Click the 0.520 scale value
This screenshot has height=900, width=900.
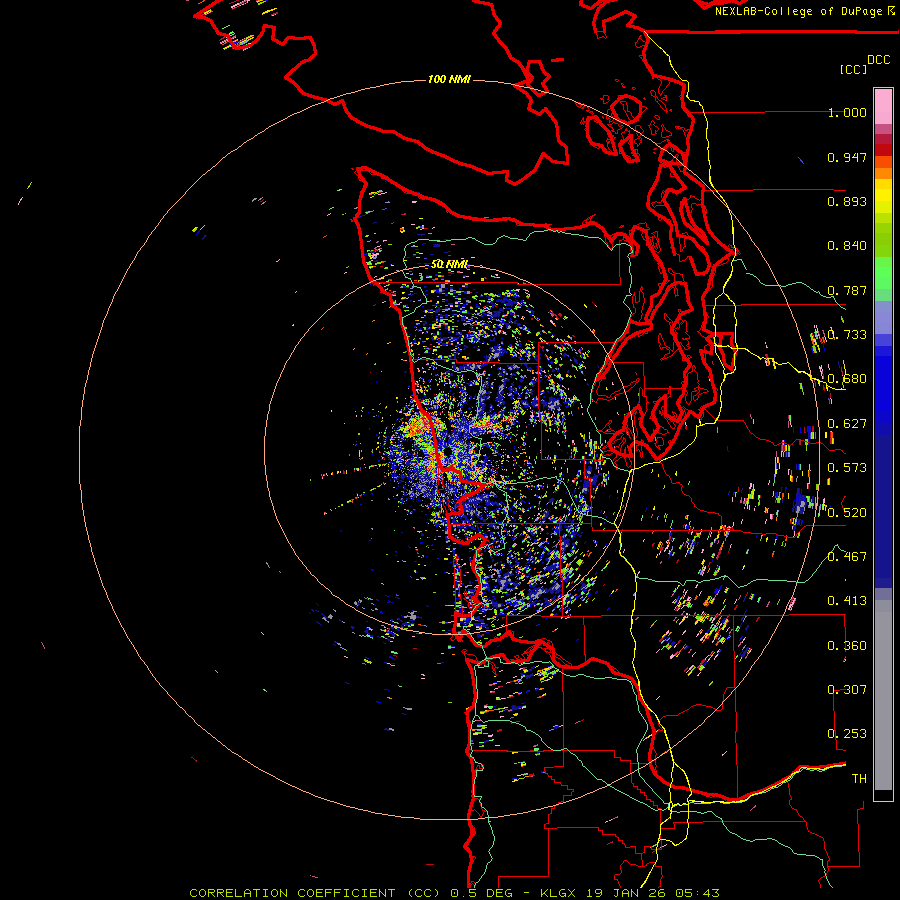coord(847,512)
